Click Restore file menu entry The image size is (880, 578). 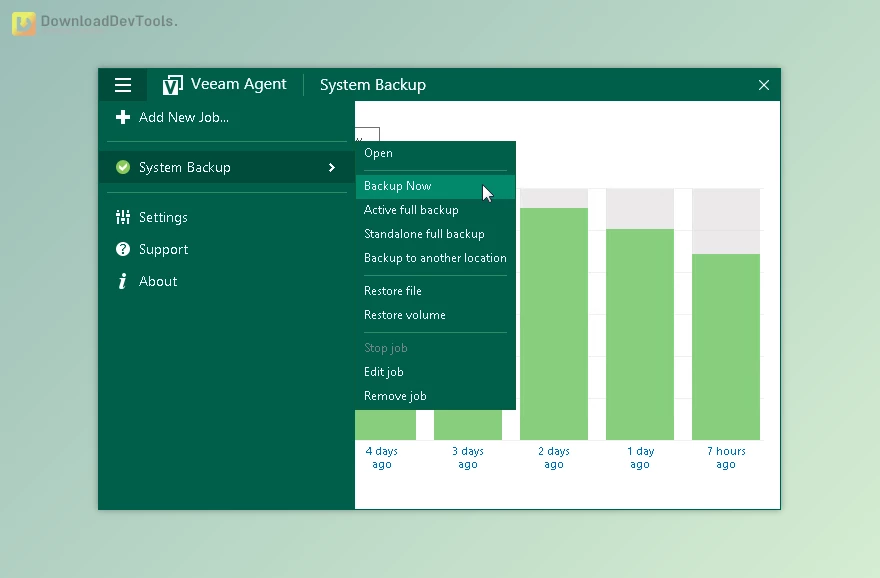393,291
